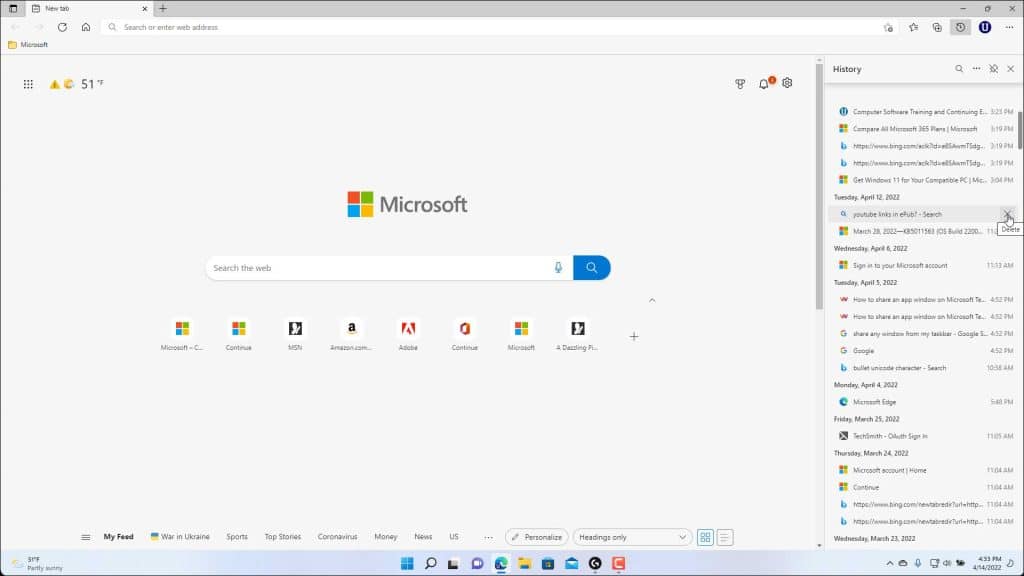Show hidden system tray icons
Image resolution: width=1024 pixels, height=576 pixels.
(x=889, y=564)
